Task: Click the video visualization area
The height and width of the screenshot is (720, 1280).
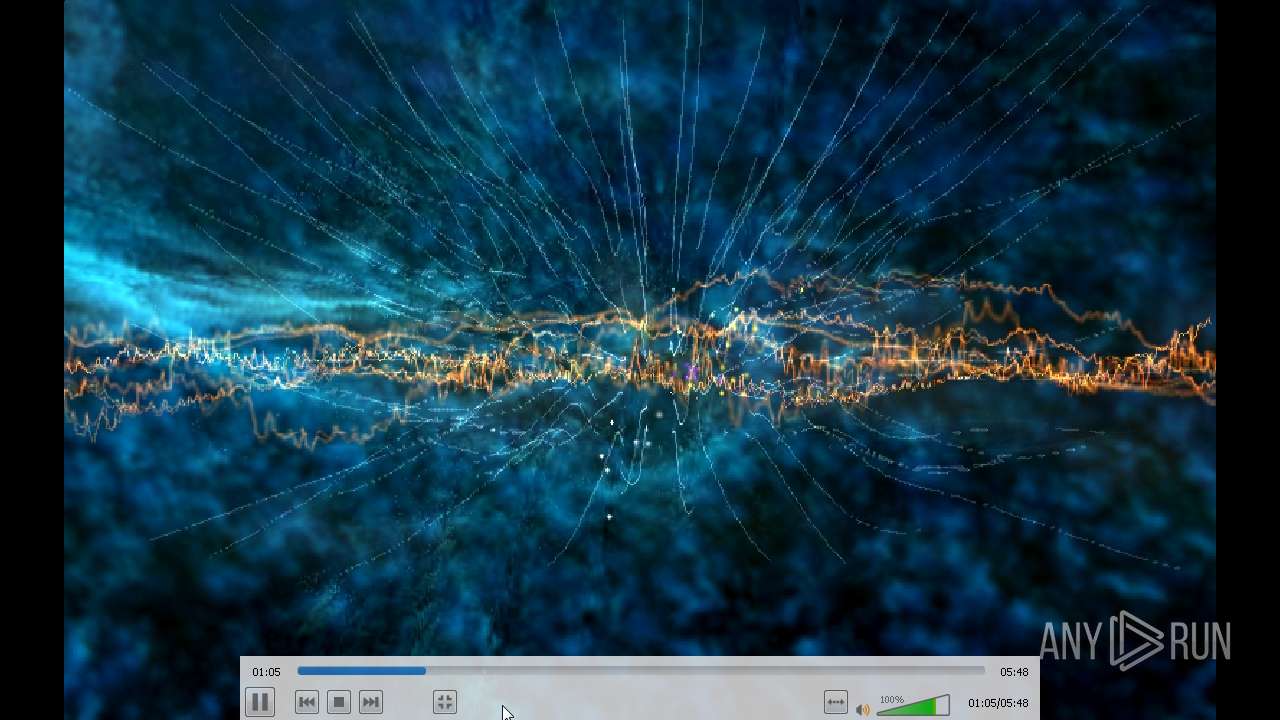Action: [640, 330]
